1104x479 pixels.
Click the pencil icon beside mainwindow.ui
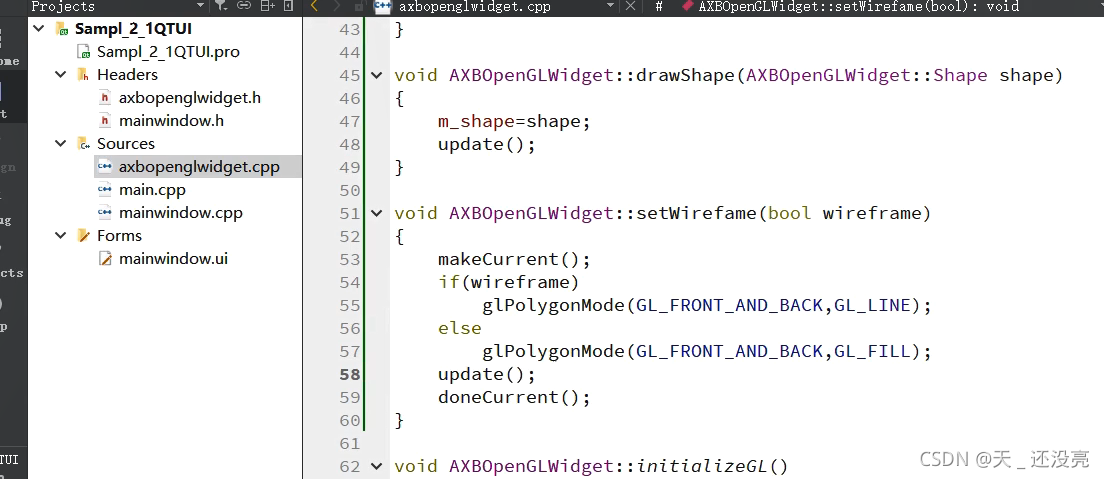[x=105, y=259]
